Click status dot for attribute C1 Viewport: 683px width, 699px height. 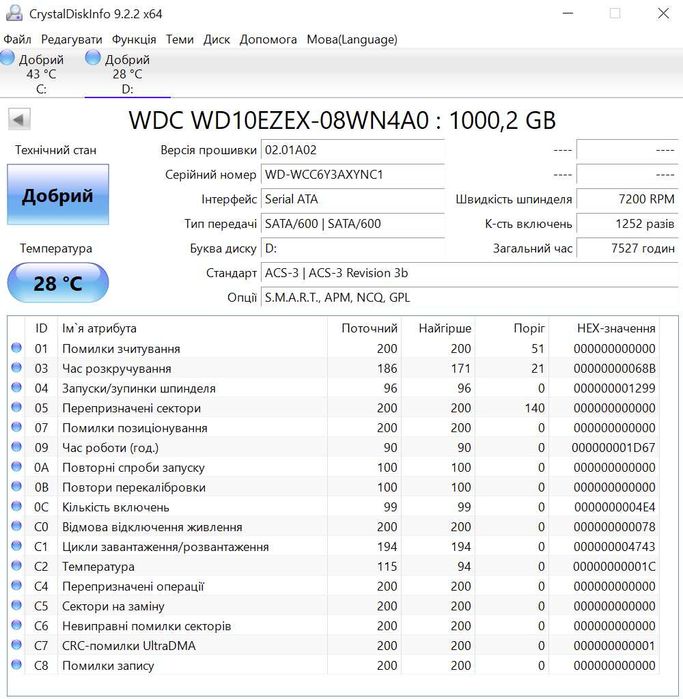tap(16, 545)
